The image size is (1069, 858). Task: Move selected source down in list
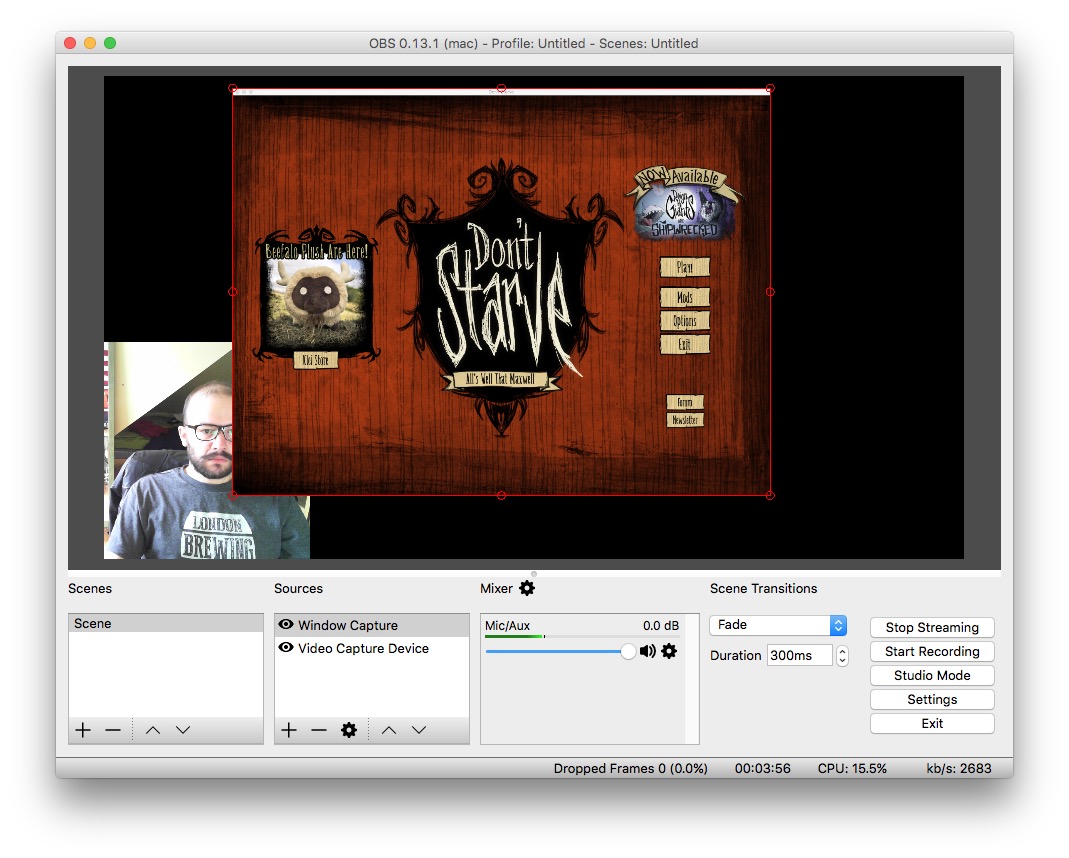(x=419, y=730)
